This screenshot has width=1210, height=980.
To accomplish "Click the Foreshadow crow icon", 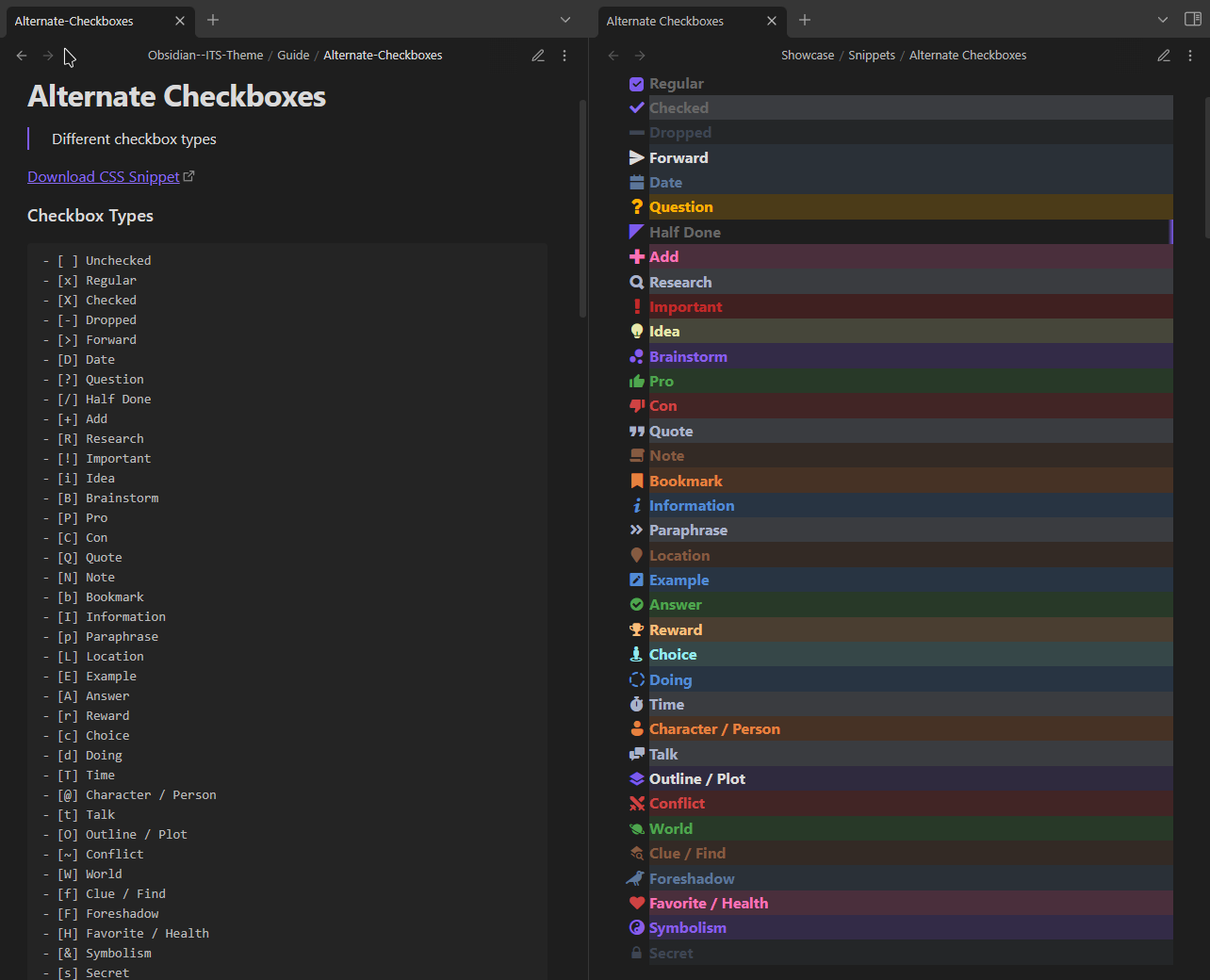I will click(x=636, y=878).
